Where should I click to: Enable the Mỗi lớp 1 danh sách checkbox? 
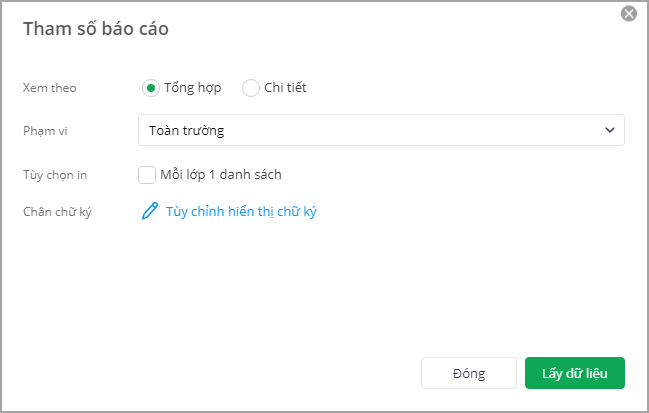coord(147,174)
